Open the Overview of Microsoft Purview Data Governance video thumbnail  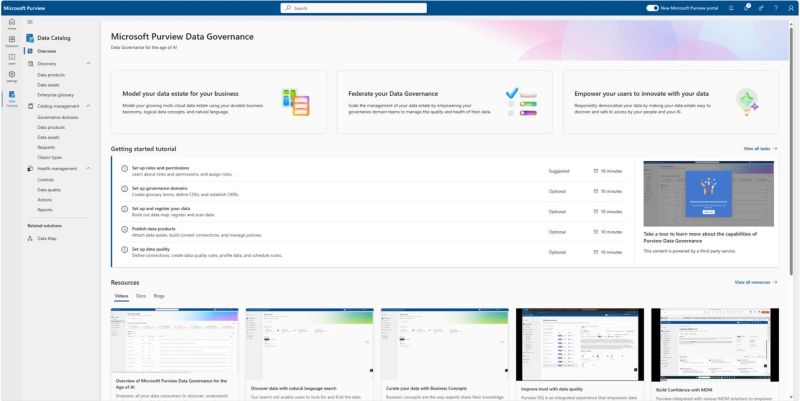tap(174, 340)
